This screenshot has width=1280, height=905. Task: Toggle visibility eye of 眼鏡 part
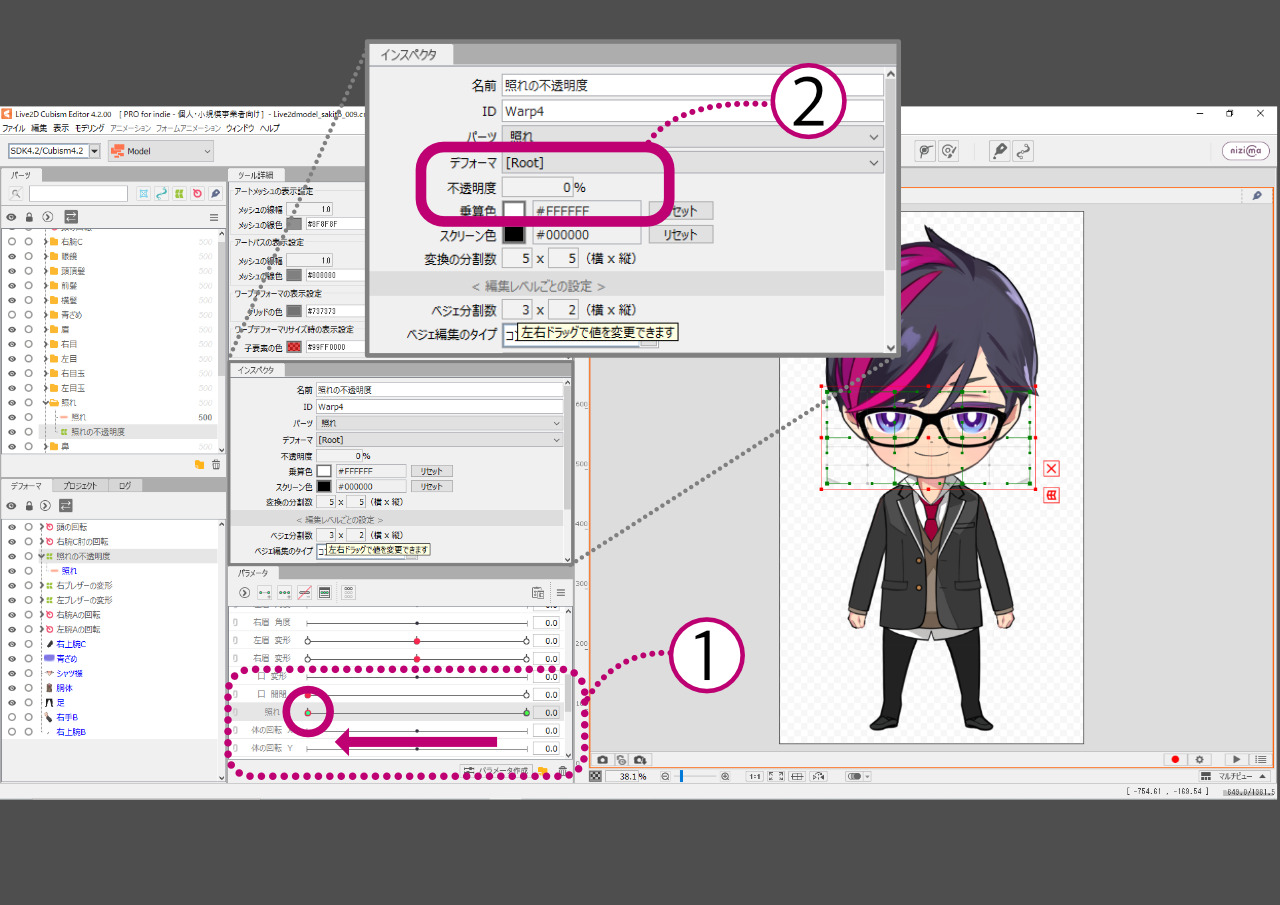pyautogui.click(x=11, y=256)
